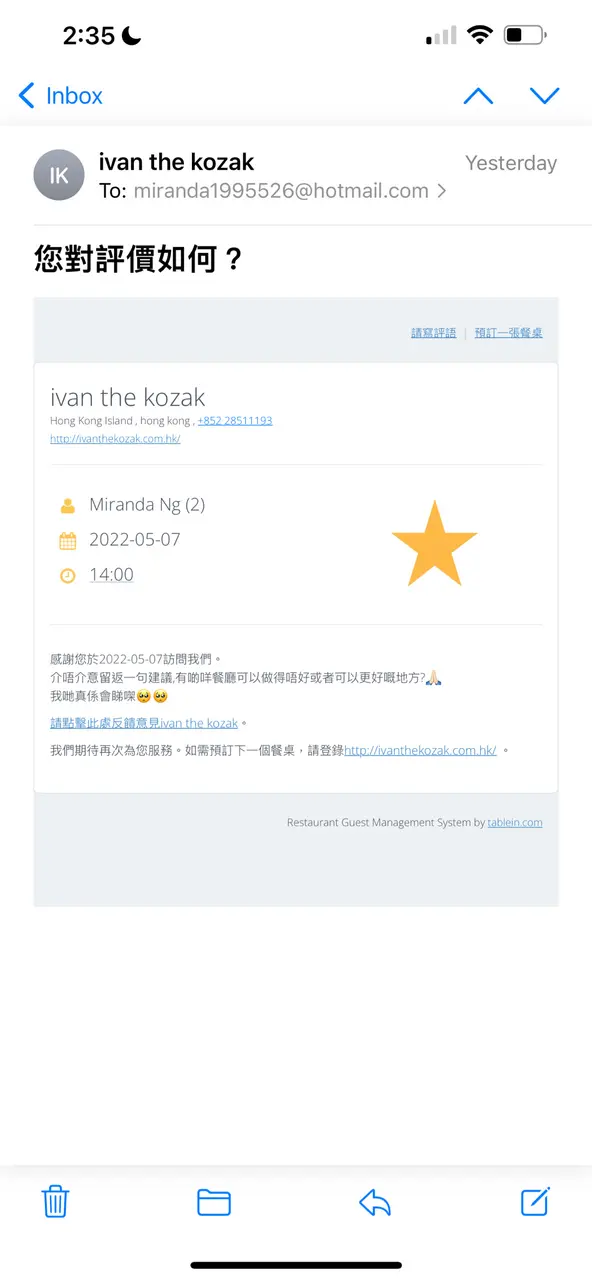Open the 請寫評語 link
Image resolution: width=592 pixels, height=1280 pixels.
433,333
